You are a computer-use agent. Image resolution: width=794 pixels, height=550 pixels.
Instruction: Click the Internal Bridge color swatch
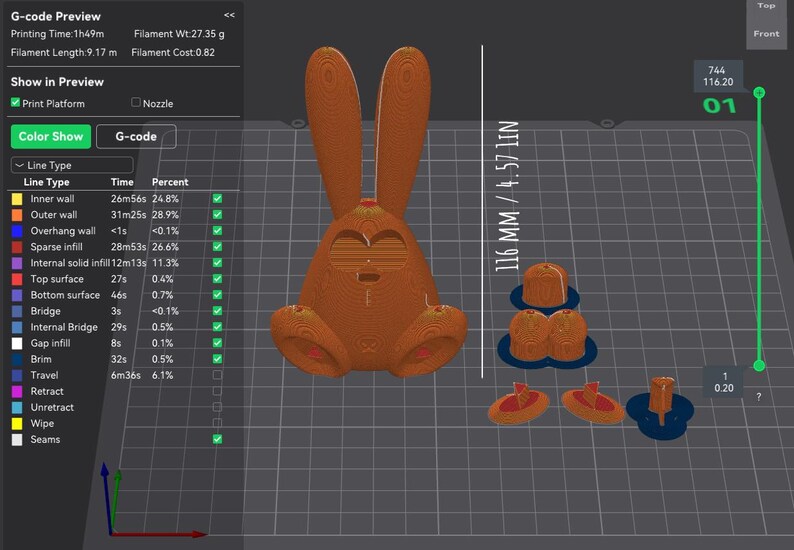[17, 327]
